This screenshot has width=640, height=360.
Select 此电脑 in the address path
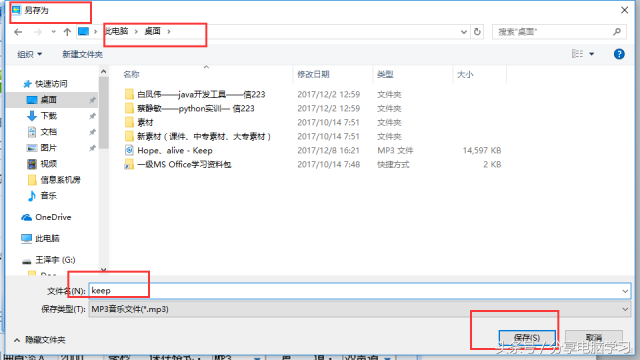click(x=117, y=31)
